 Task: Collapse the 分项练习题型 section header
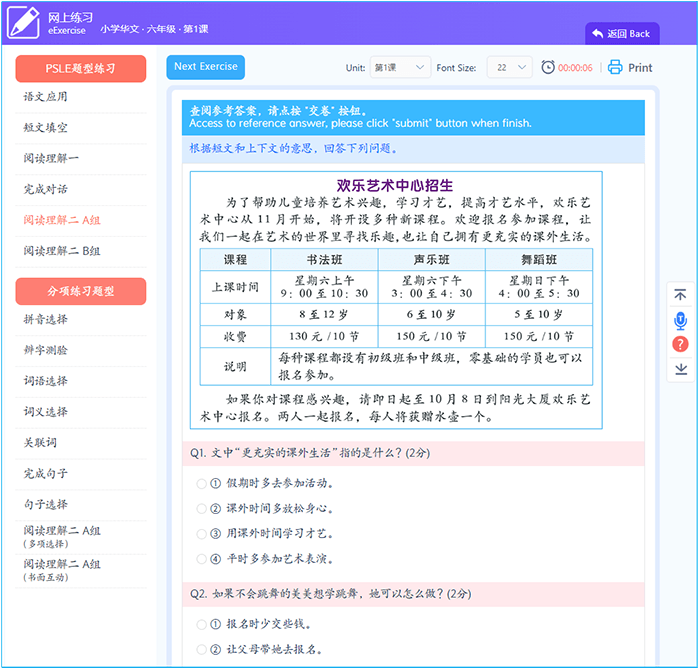(81, 291)
